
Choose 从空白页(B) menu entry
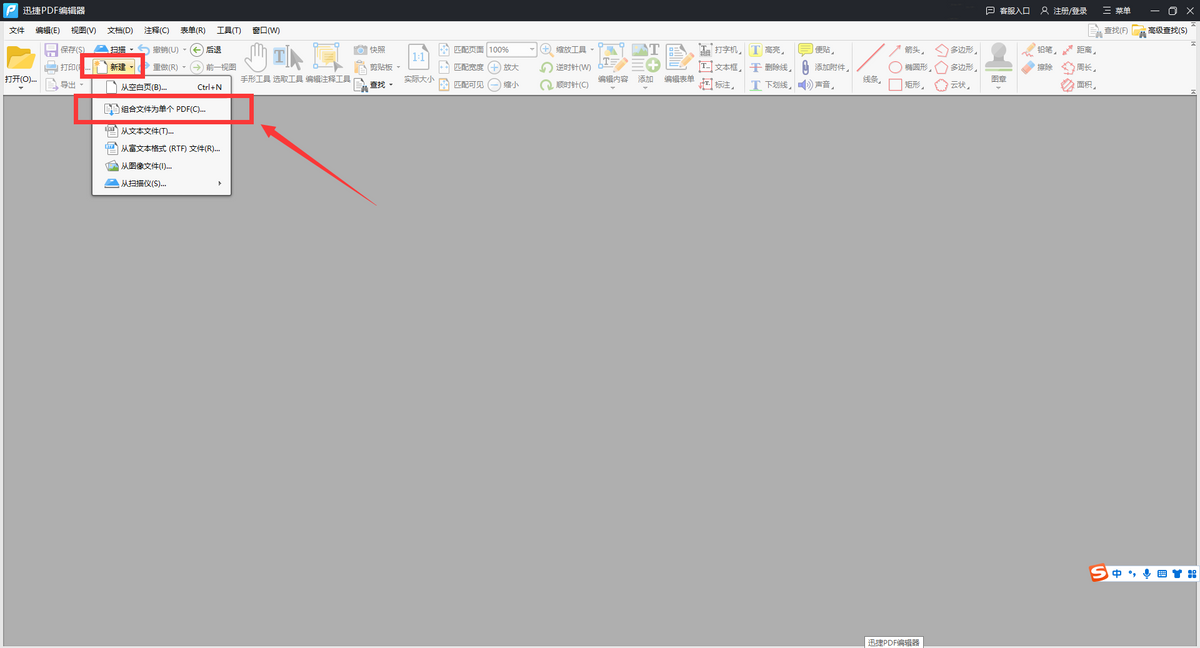[x=162, y=87]
